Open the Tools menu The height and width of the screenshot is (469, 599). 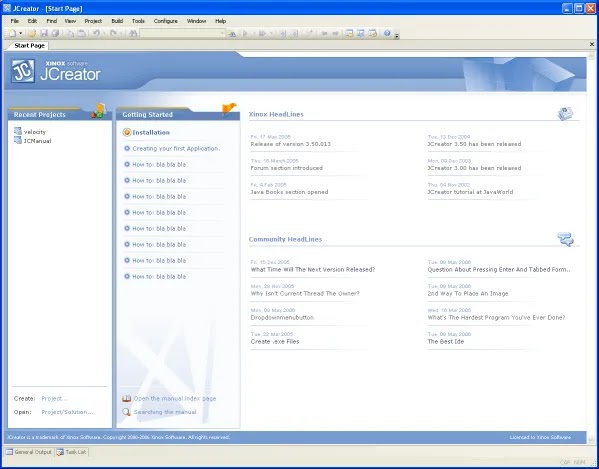point(138,21)
